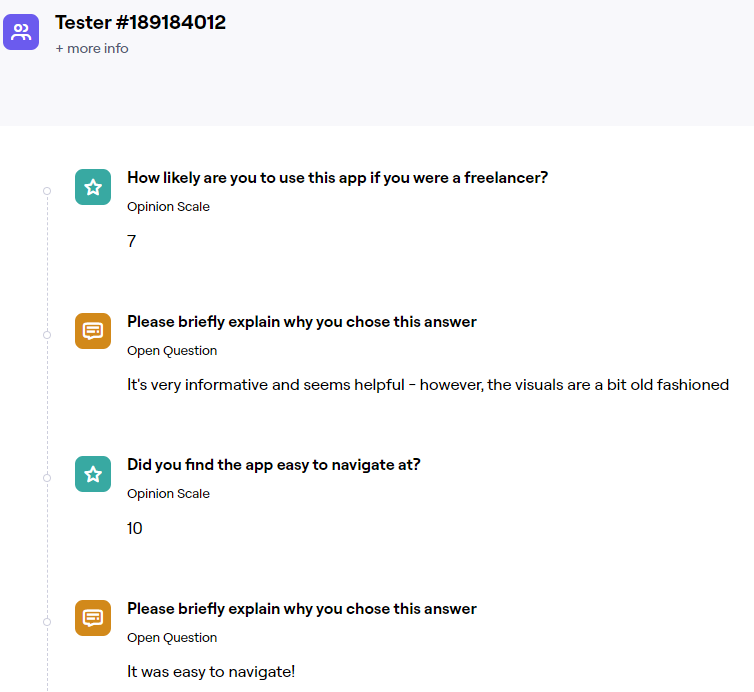Click the orange comment icon under first question
This screenshot has height=692, width=754.
[93, 331]
